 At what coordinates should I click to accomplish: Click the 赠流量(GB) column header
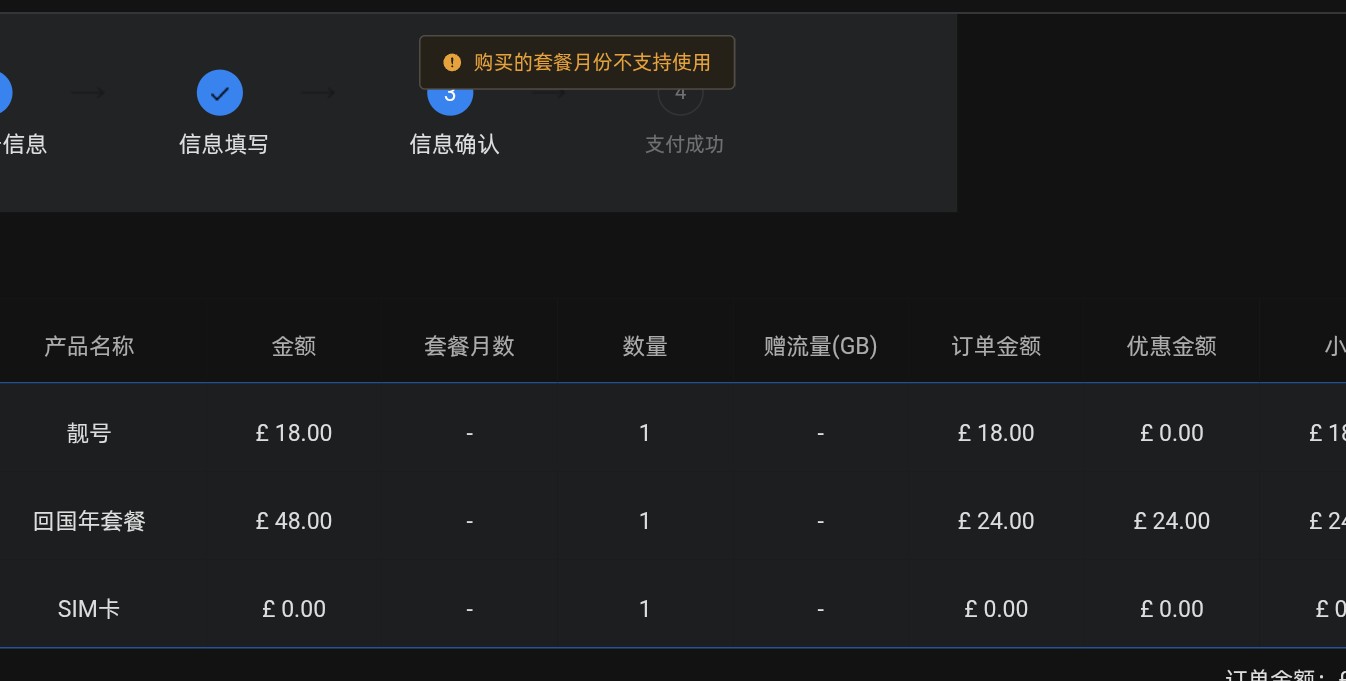coord(820,346)
